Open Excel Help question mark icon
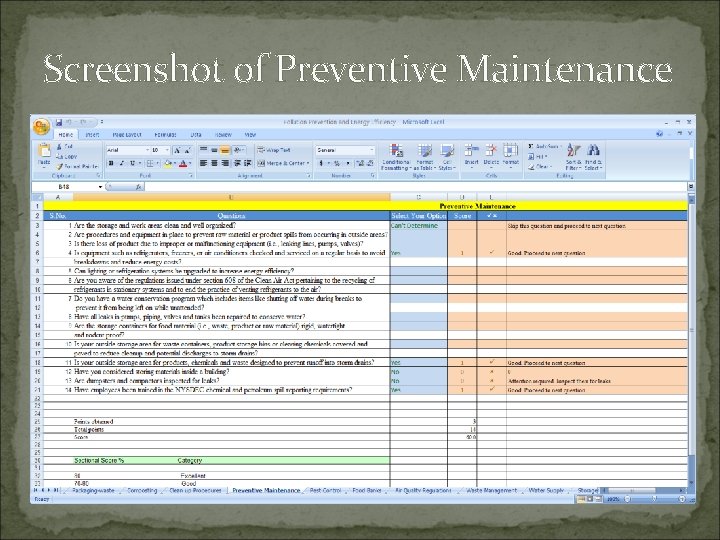This screenshot has width=720, height=540. click(659, 134)
